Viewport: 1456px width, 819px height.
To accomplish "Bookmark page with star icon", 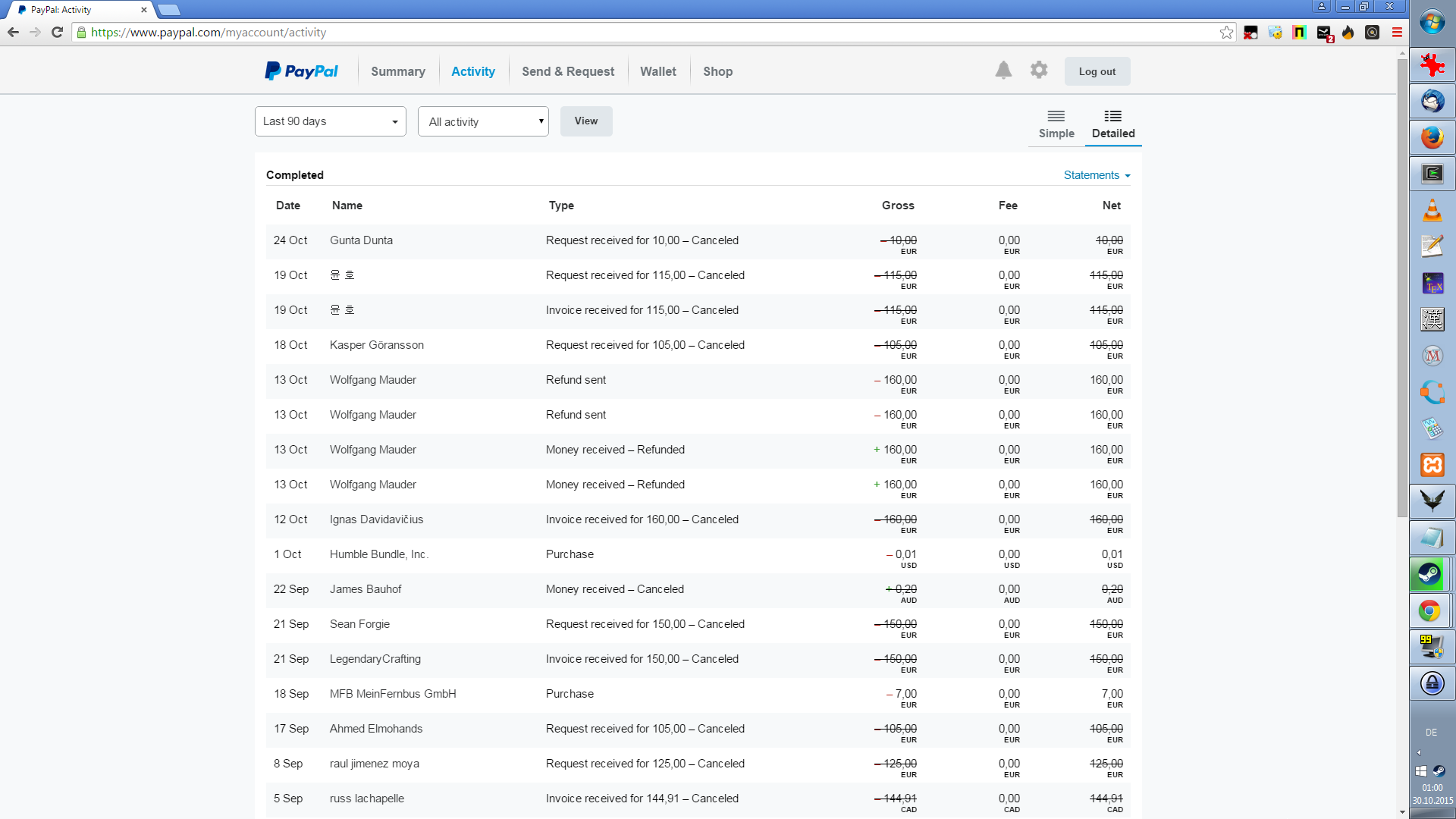I will pos(1226,33).
